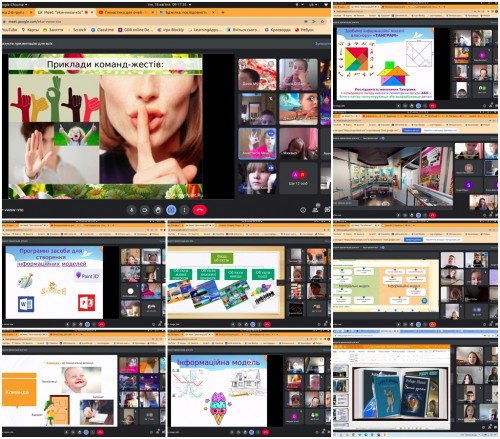Screen dimensions: 500x439
Task: End the call in the museum tour window
Action: [432, 215]
